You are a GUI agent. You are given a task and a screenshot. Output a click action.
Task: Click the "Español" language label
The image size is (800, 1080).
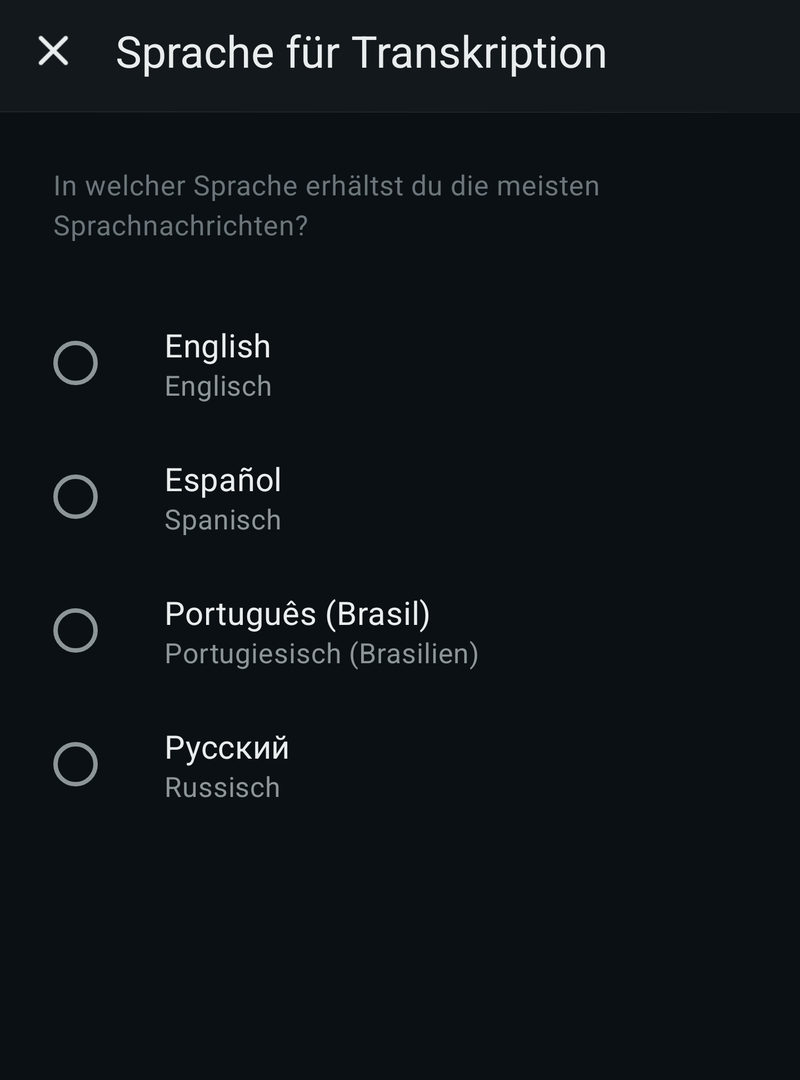(222, 480)
